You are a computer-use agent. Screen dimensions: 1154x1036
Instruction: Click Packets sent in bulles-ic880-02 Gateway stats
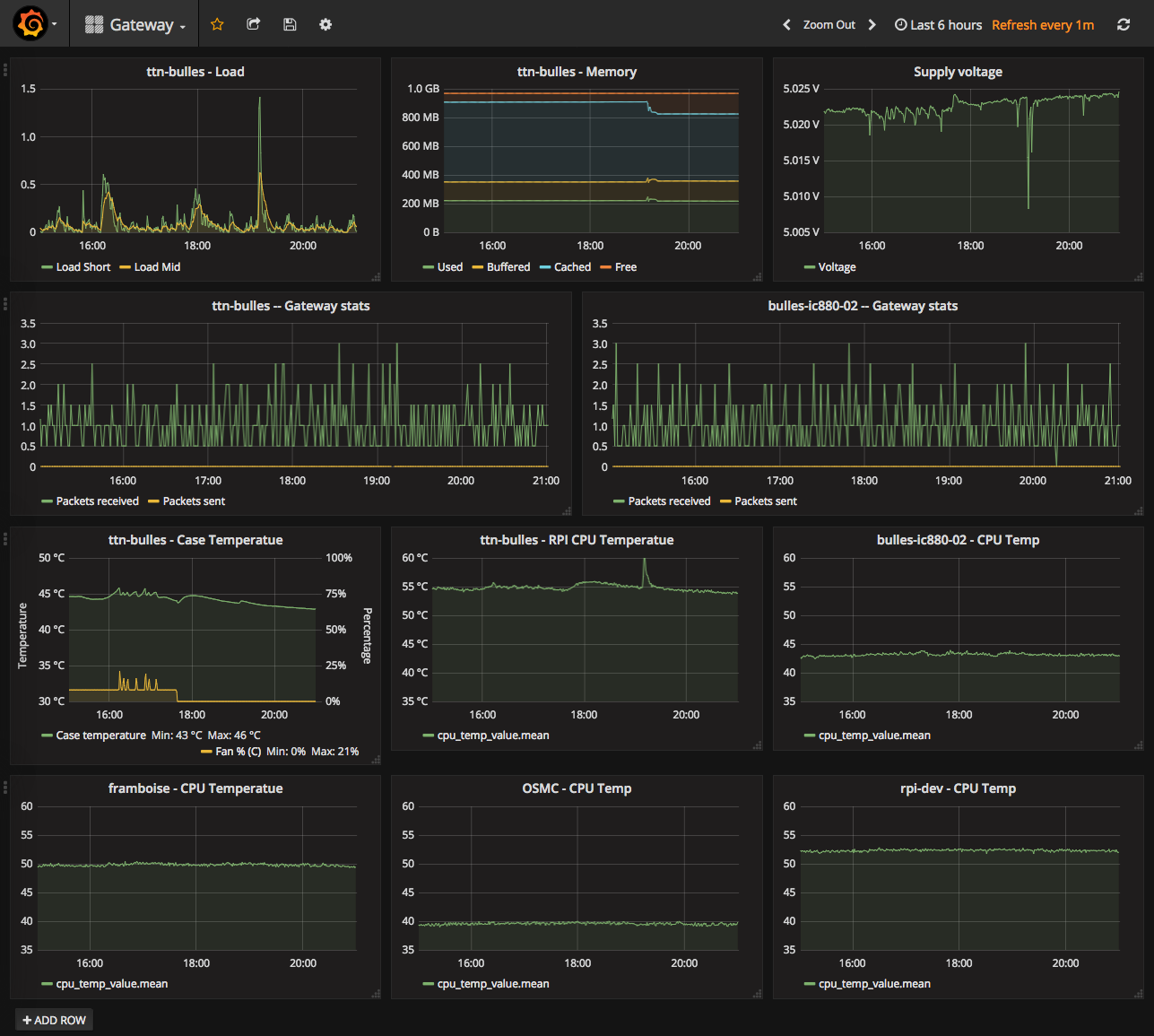coord(766,501)
